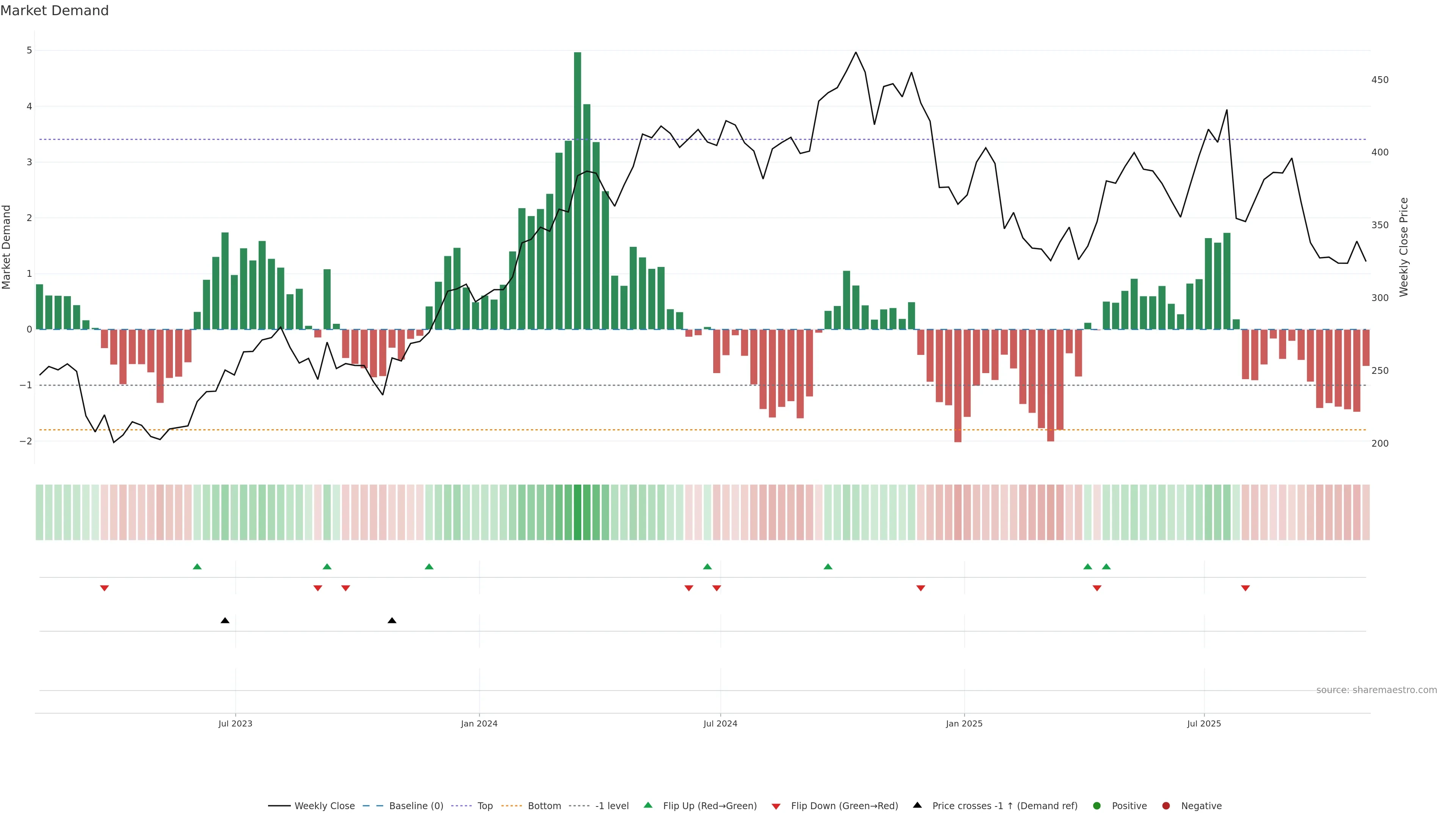The image size is (1456, 819).
Task: Click the Weekly Close Price axis title
Action: pos(1404,247)
